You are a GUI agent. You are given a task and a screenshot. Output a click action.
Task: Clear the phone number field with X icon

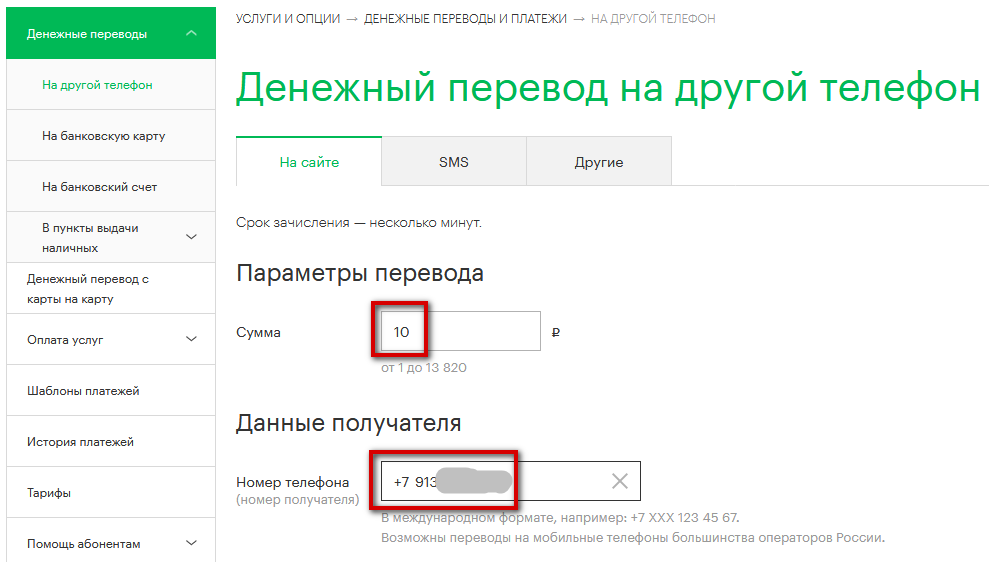[619, 482]
